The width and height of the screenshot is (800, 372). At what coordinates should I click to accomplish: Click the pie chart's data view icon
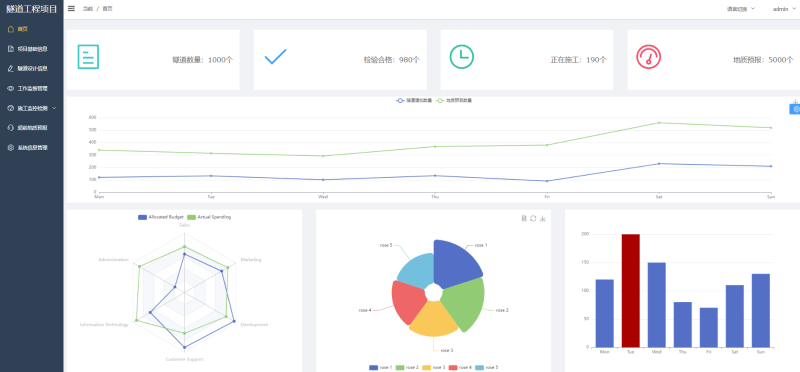[523, 218]
